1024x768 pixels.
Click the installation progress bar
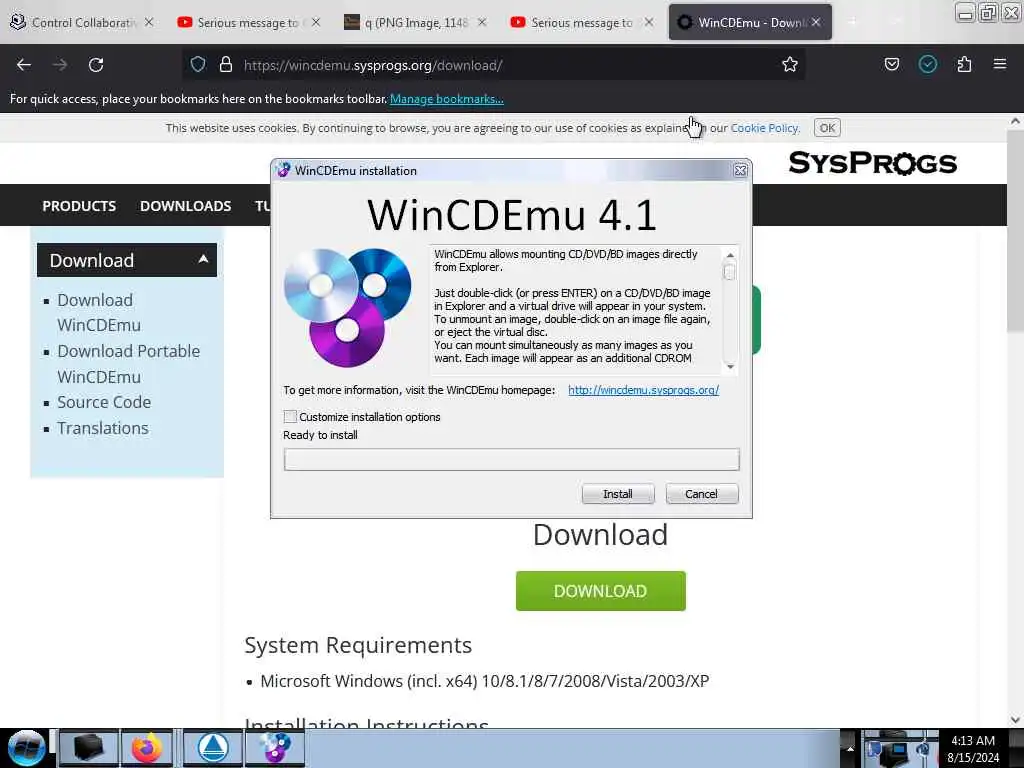[511, 459]
